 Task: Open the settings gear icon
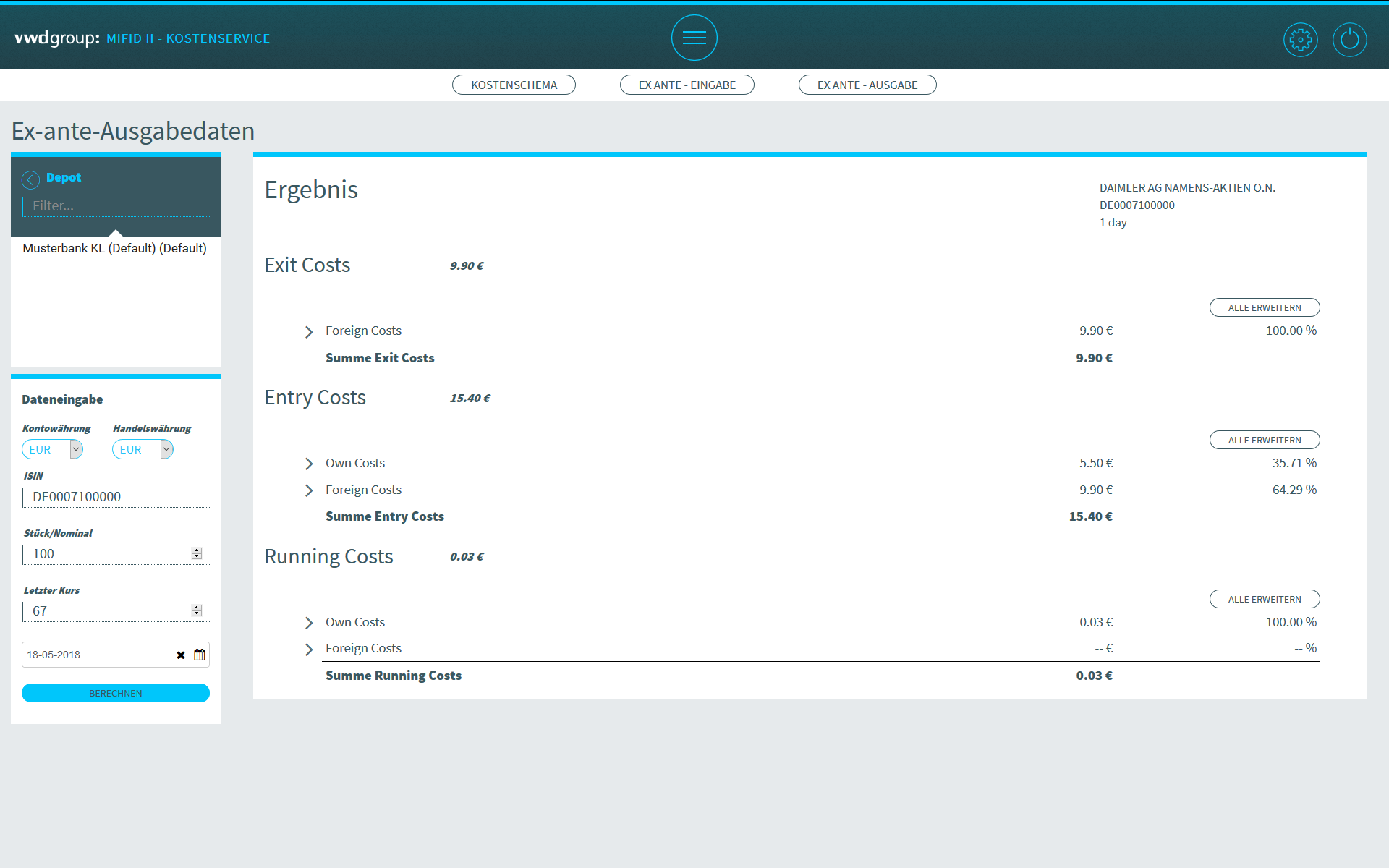click(1300, 40)
